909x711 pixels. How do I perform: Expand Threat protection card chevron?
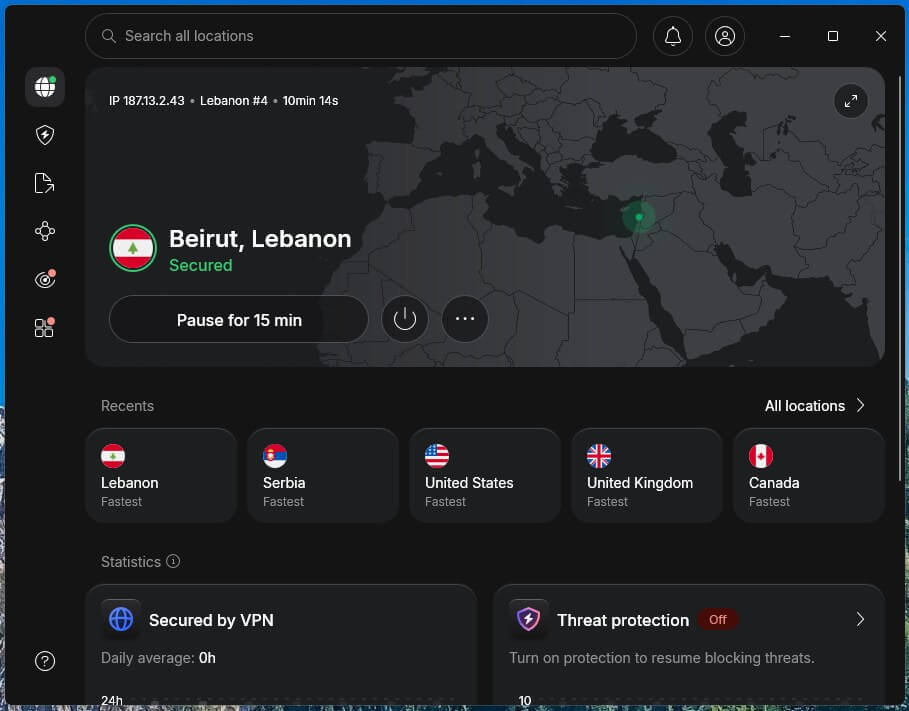(860, 619)
